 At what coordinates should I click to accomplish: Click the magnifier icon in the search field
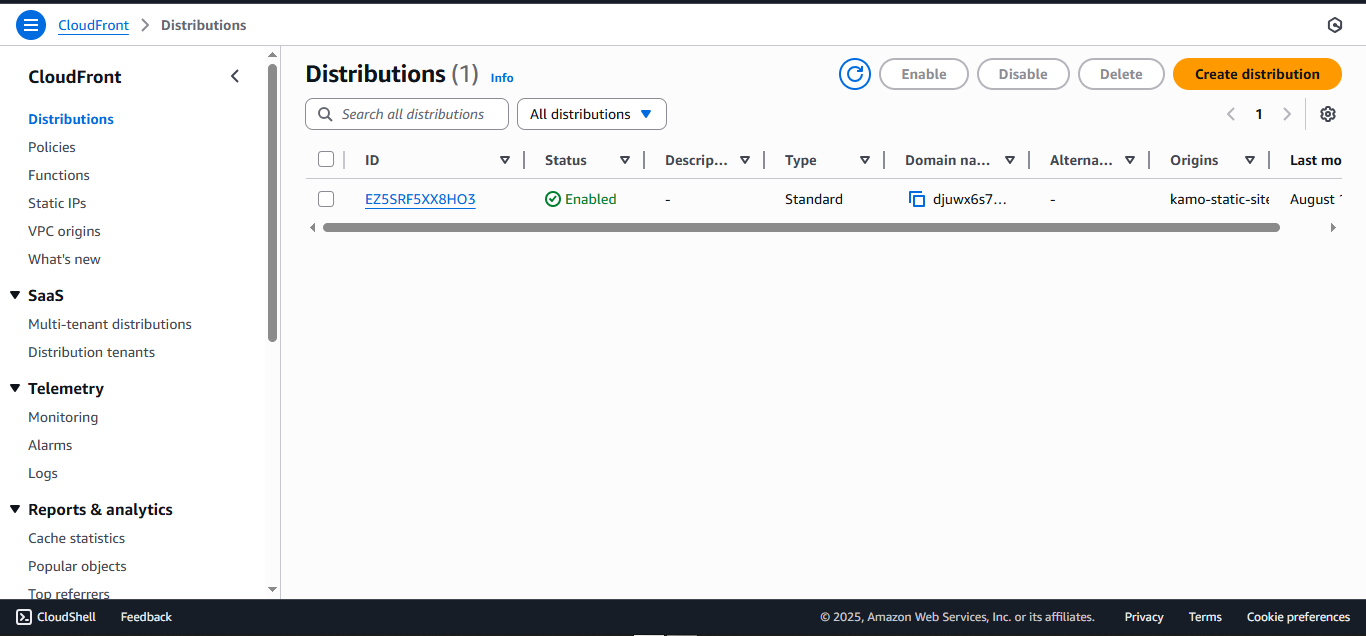point(325,114)
